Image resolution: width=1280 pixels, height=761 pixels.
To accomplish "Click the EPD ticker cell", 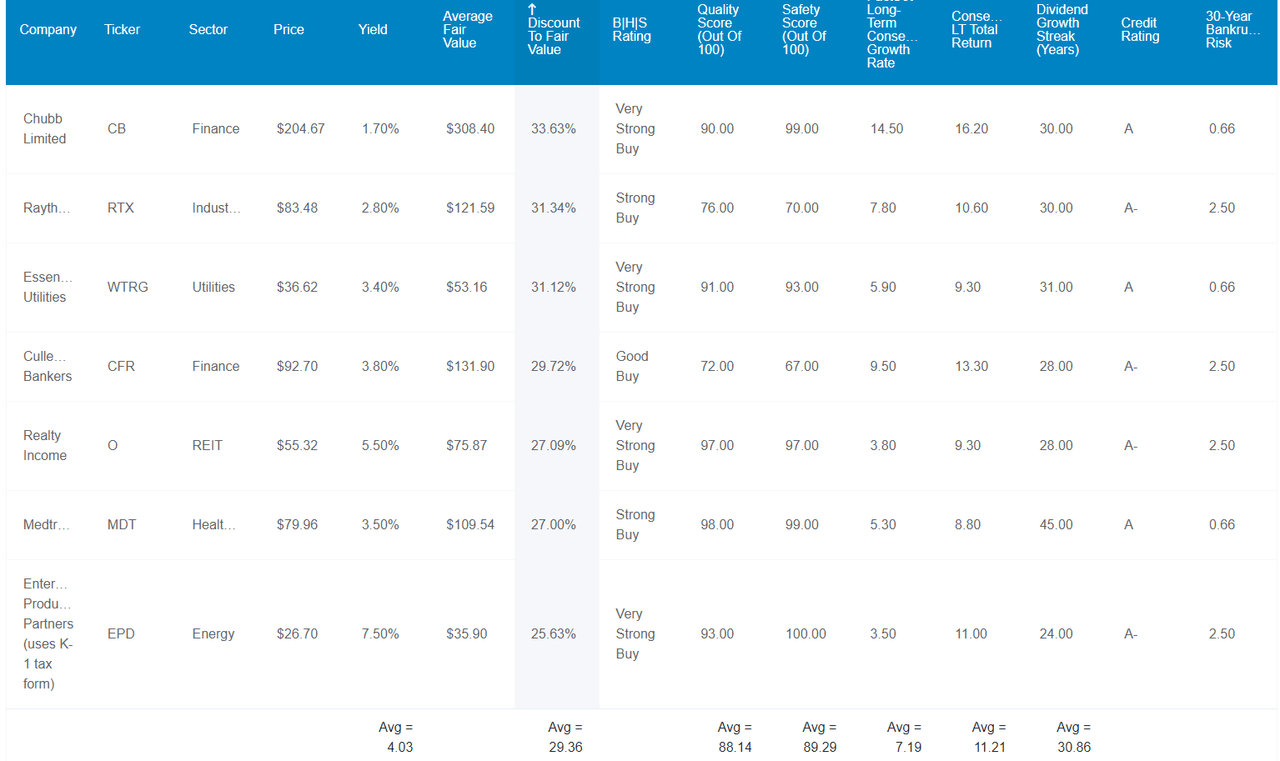I will [x=121, y=634].
